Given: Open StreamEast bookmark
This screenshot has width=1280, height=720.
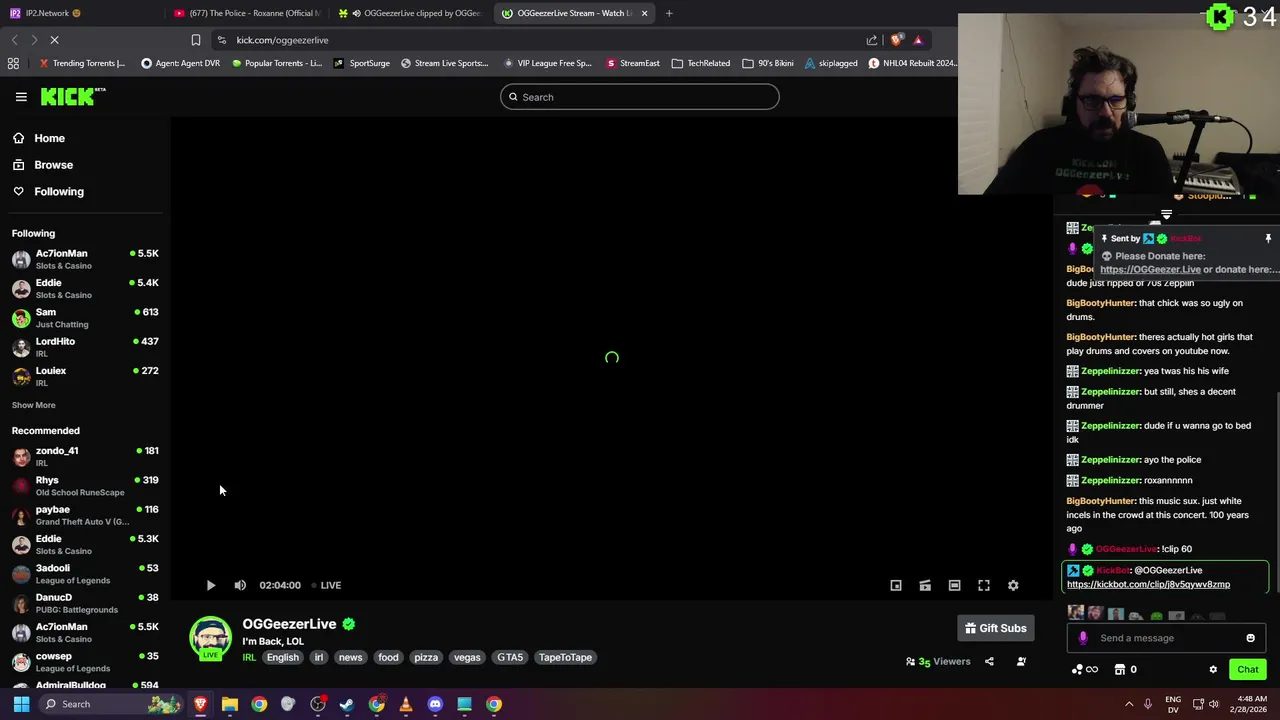Looking at the screenshot, I should click(x=633, y=63).
